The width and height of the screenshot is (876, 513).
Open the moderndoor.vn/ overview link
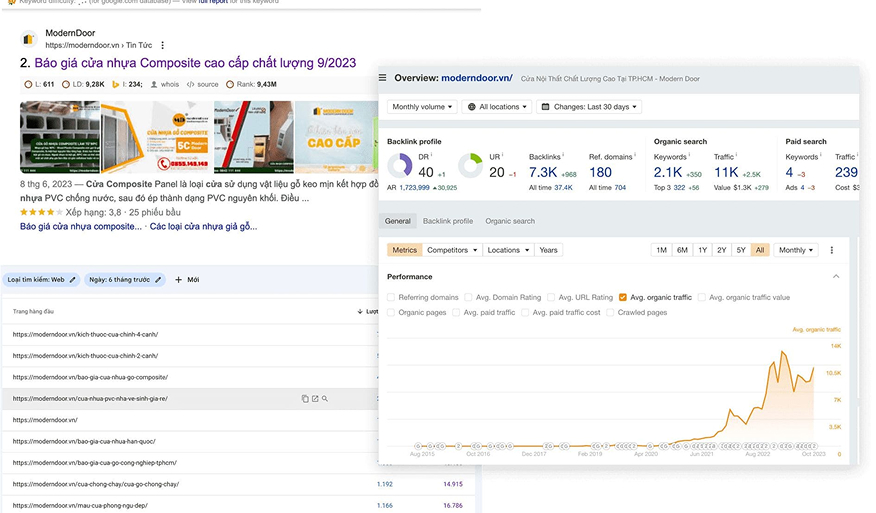pos(477,78)
